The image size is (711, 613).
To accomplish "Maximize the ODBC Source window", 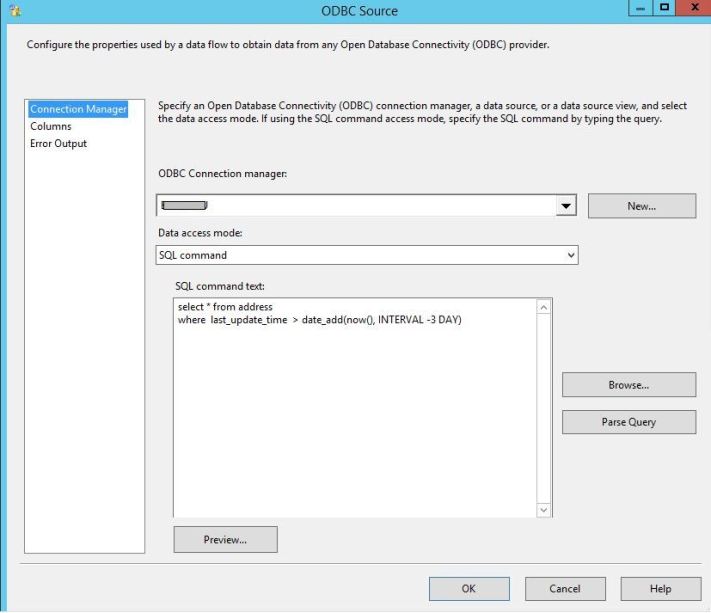I will [664, 8].
